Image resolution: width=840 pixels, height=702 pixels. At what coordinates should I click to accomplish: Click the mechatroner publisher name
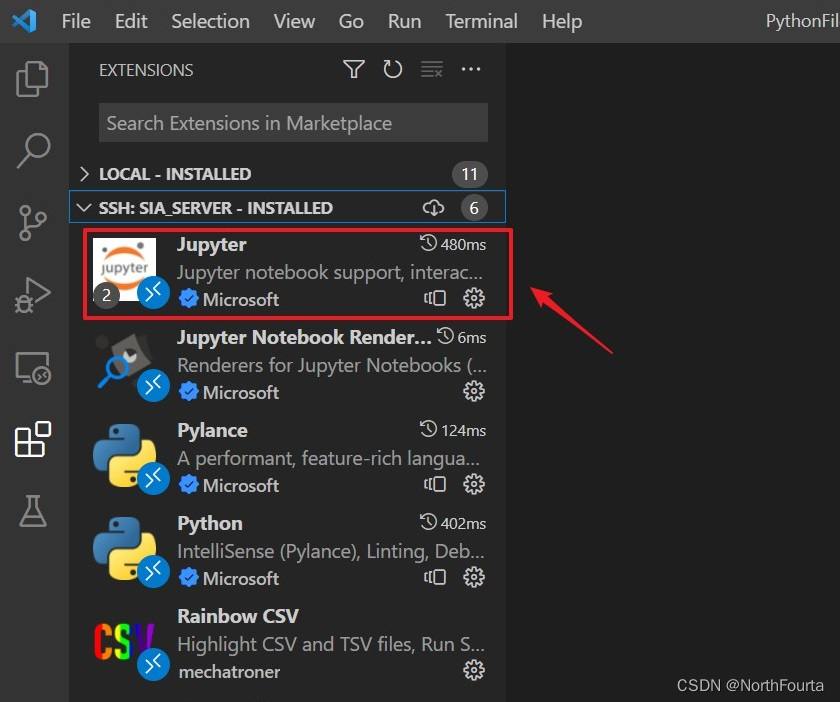coord(229,671)
